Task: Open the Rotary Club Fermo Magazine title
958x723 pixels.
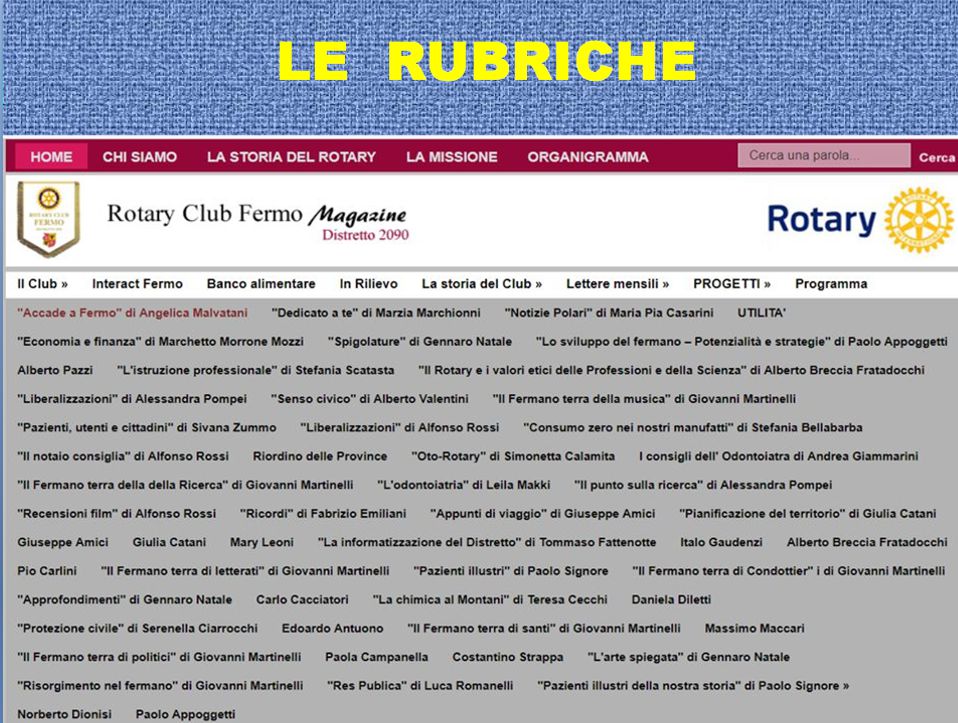Action: click(x=257, y=221)
